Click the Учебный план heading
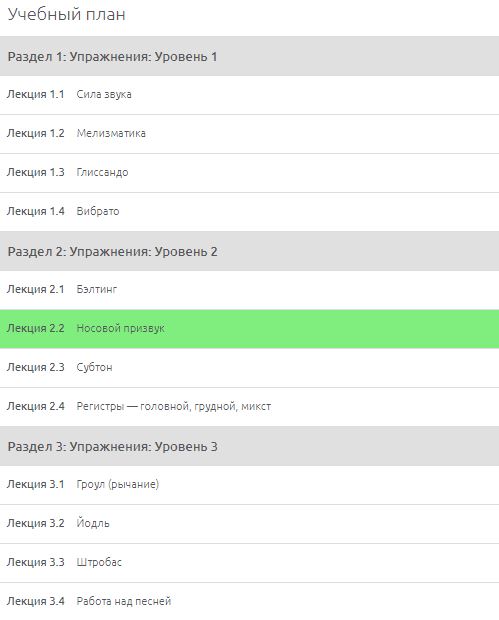 [66, 15]
